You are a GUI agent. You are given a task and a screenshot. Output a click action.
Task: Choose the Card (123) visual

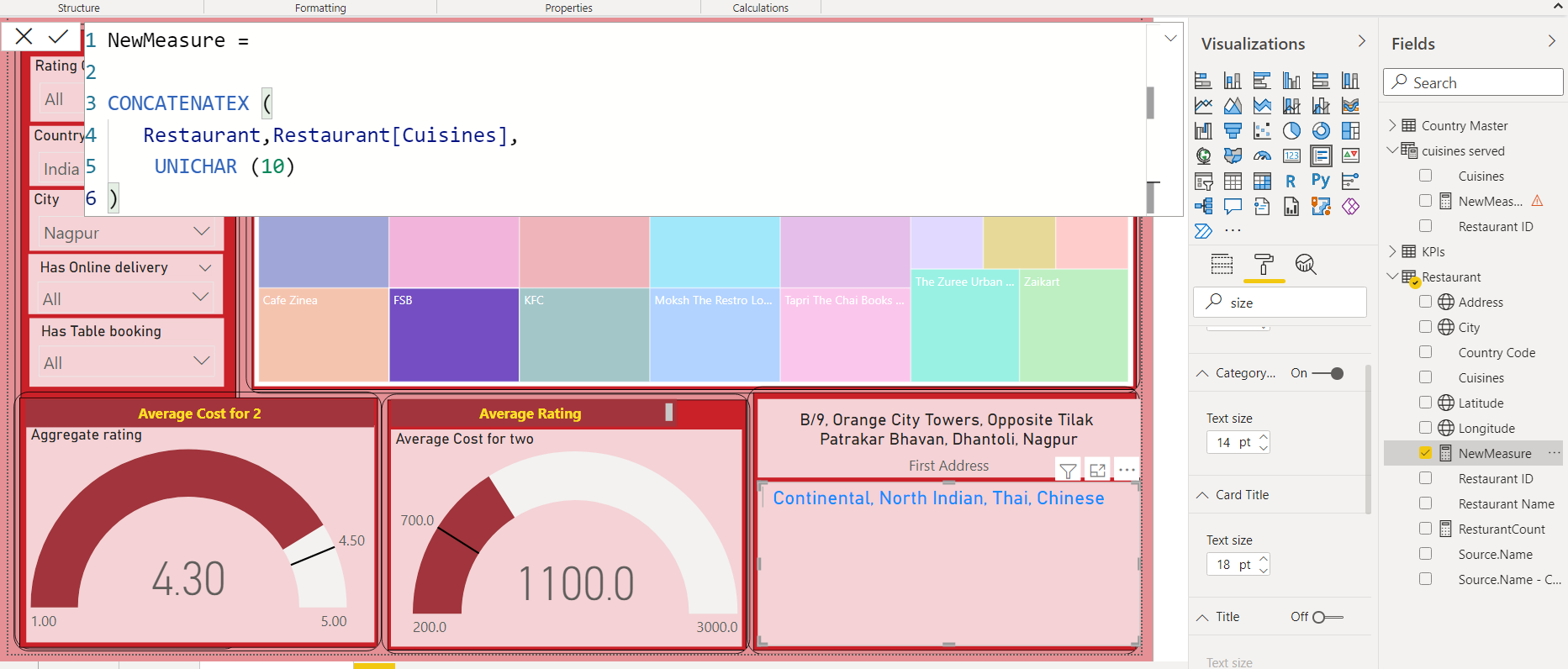pos(1291,156)
